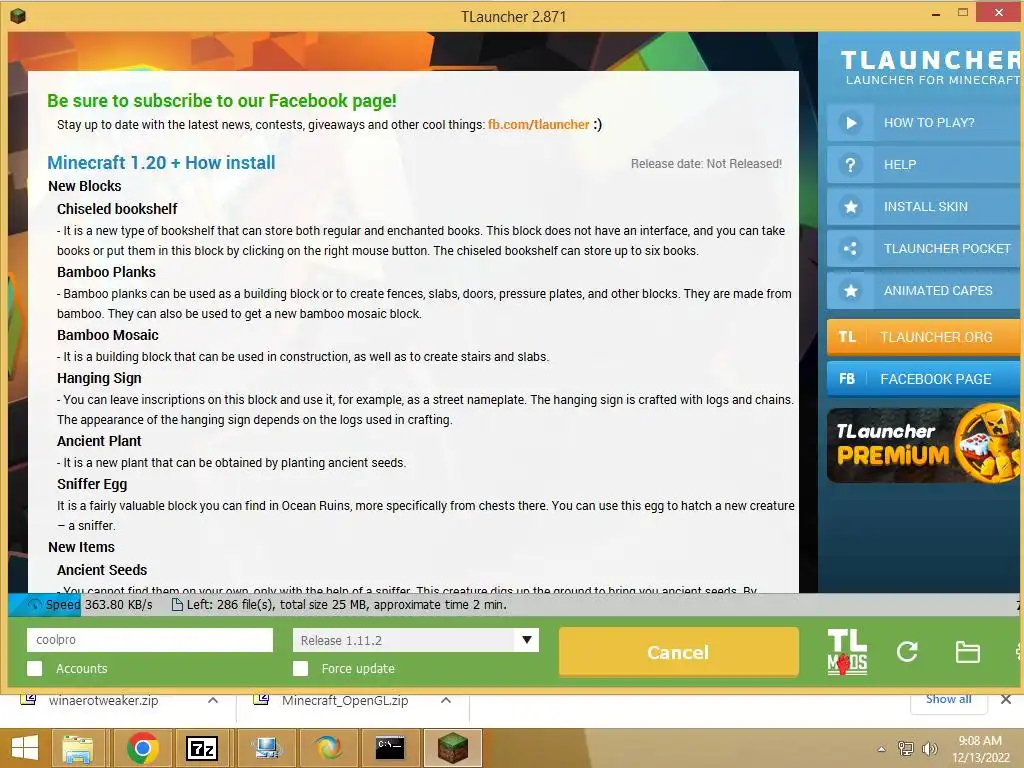Cancel the download in progress

(x=679, y=652)
